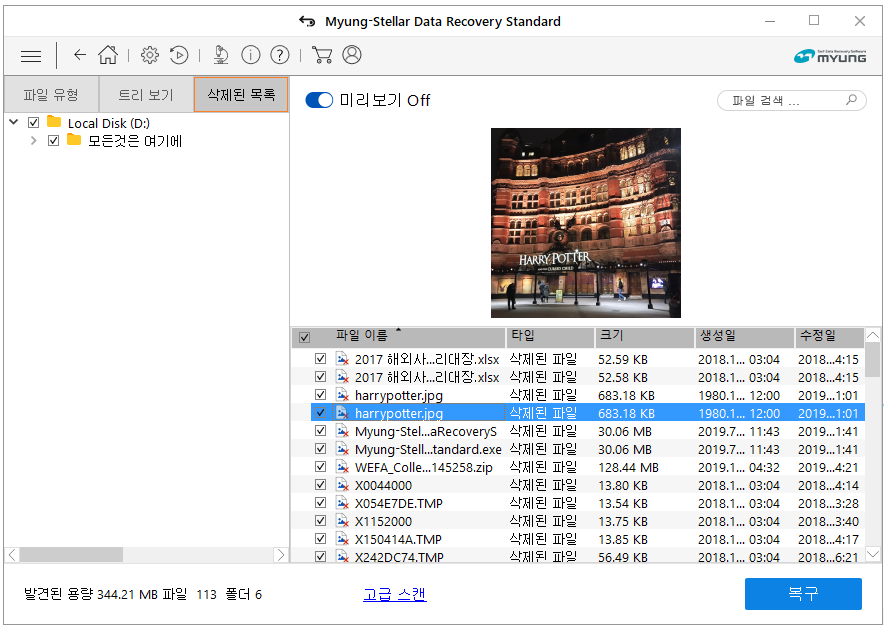Screen dimensions: 888x627
Task: Switch to the 파일 유형 tab
Action: [x=51, y=95]
